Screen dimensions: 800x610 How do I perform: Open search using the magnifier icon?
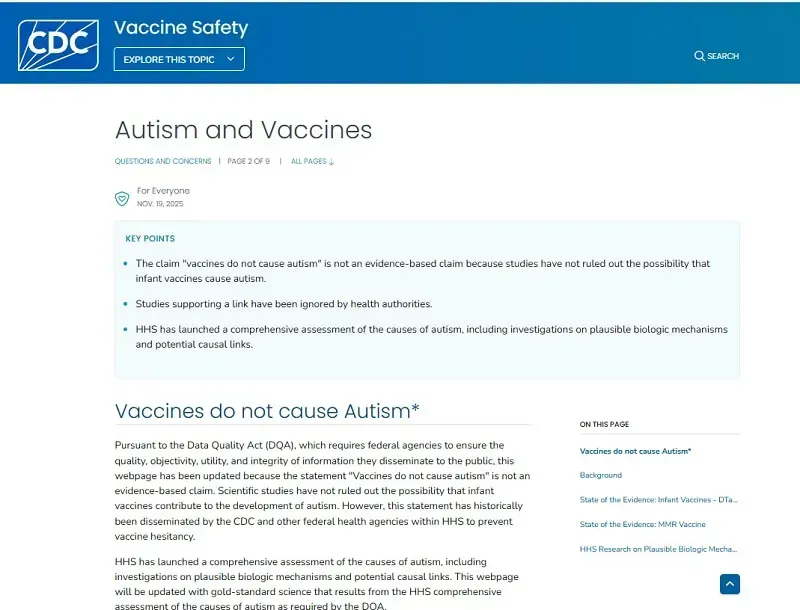pyautogui.click(x=700, y=56)
